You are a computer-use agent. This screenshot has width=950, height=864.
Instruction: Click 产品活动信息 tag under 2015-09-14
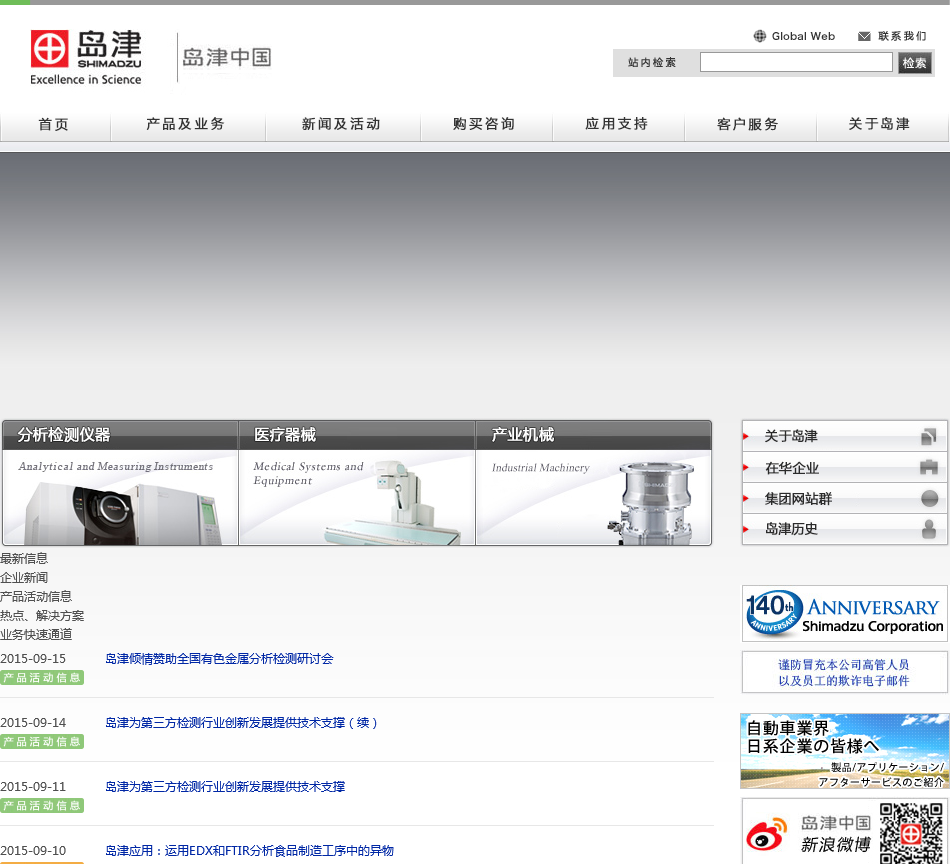click(42, 742)
